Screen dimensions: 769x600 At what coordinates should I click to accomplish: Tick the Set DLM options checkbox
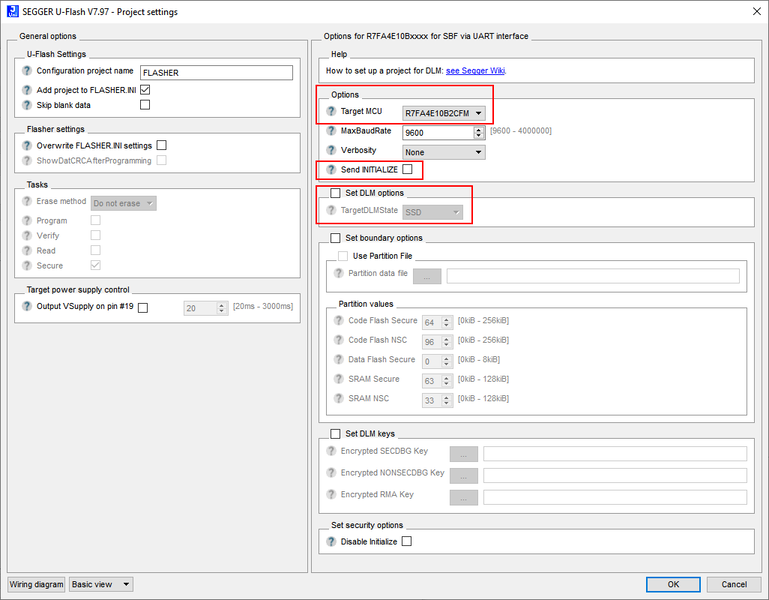[x=336, y=193]
